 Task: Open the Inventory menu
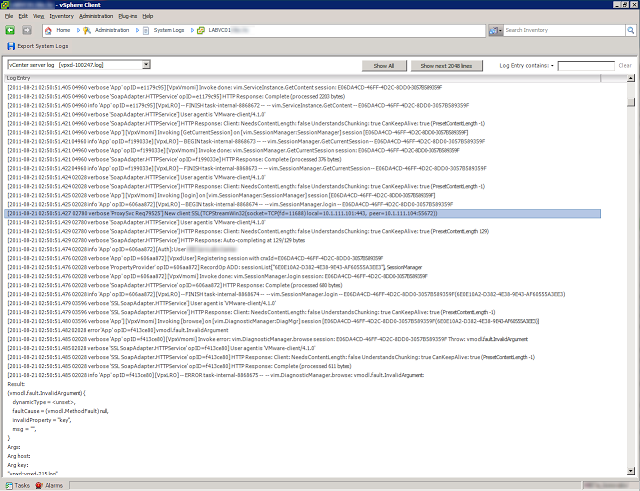click(61, 16)
